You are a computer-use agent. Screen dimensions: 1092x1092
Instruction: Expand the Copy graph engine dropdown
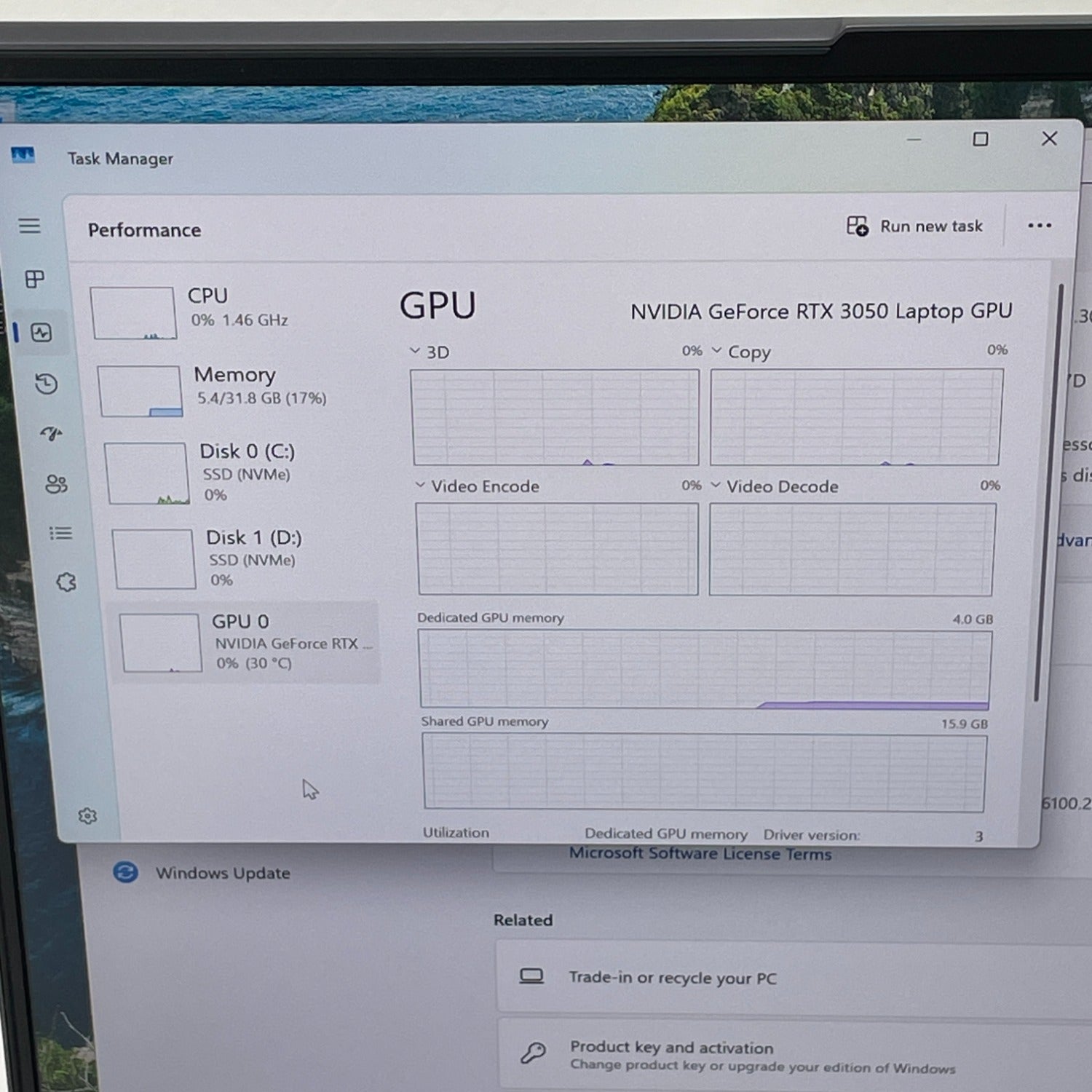(716, 351)
